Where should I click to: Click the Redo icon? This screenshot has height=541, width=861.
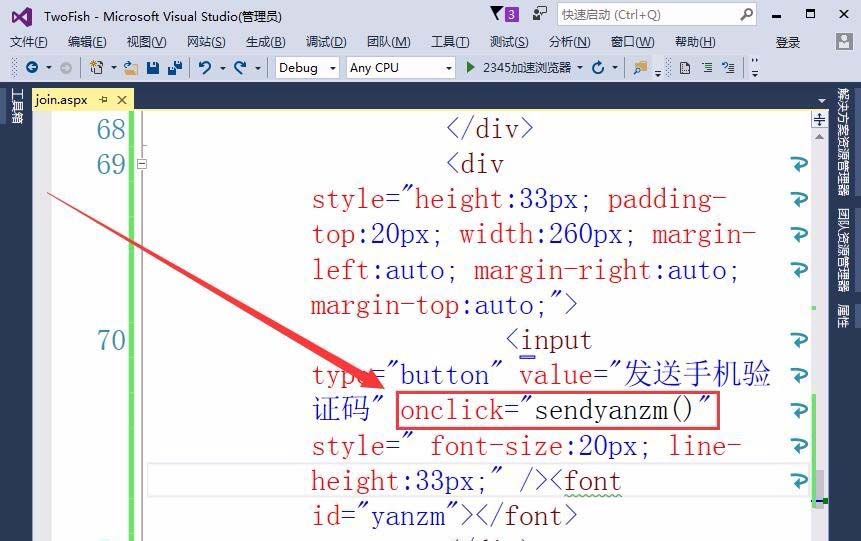point(240,68)
